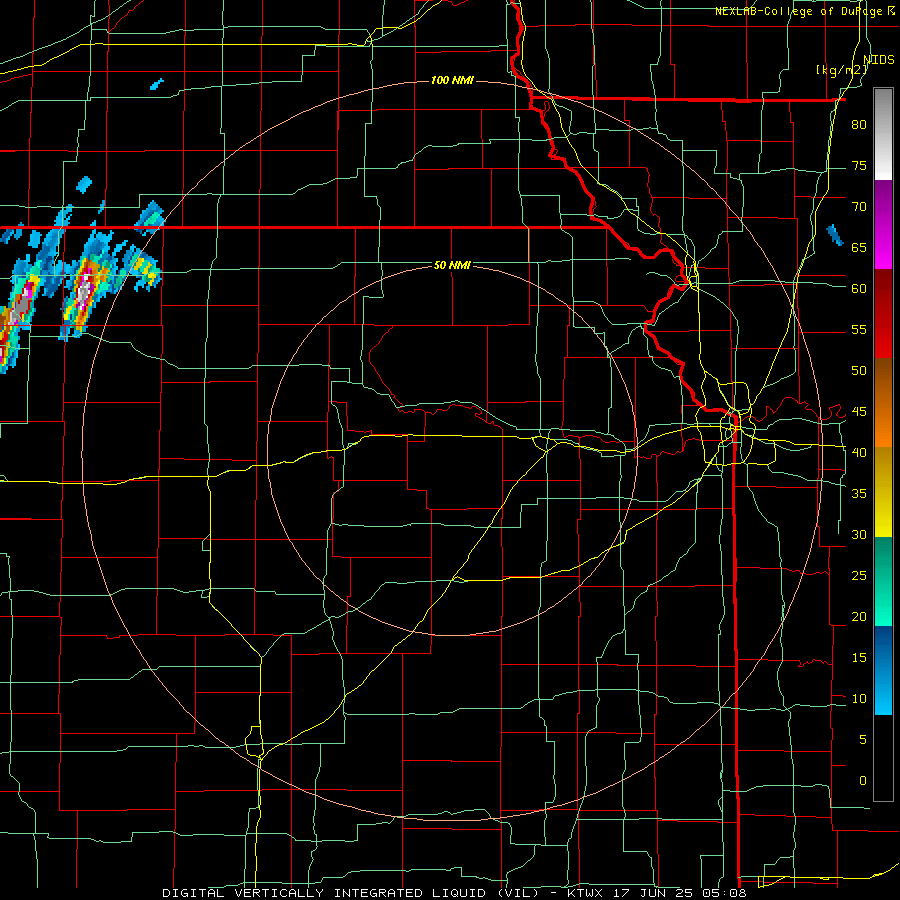Pick the 10 scale label
Screen dimensions: 900x900
point(859,699)
